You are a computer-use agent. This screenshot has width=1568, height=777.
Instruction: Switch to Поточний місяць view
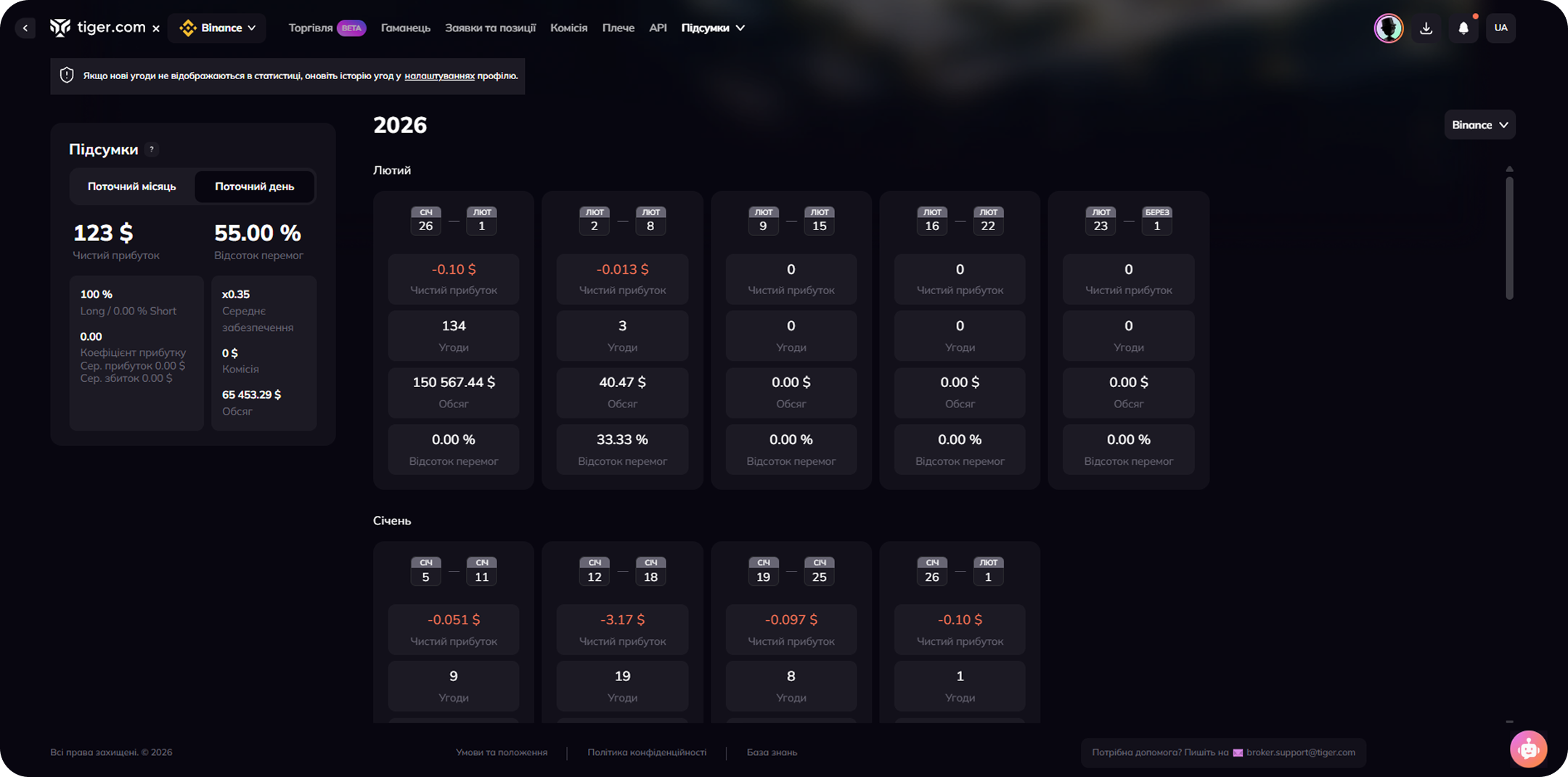[x=131, y=187]
